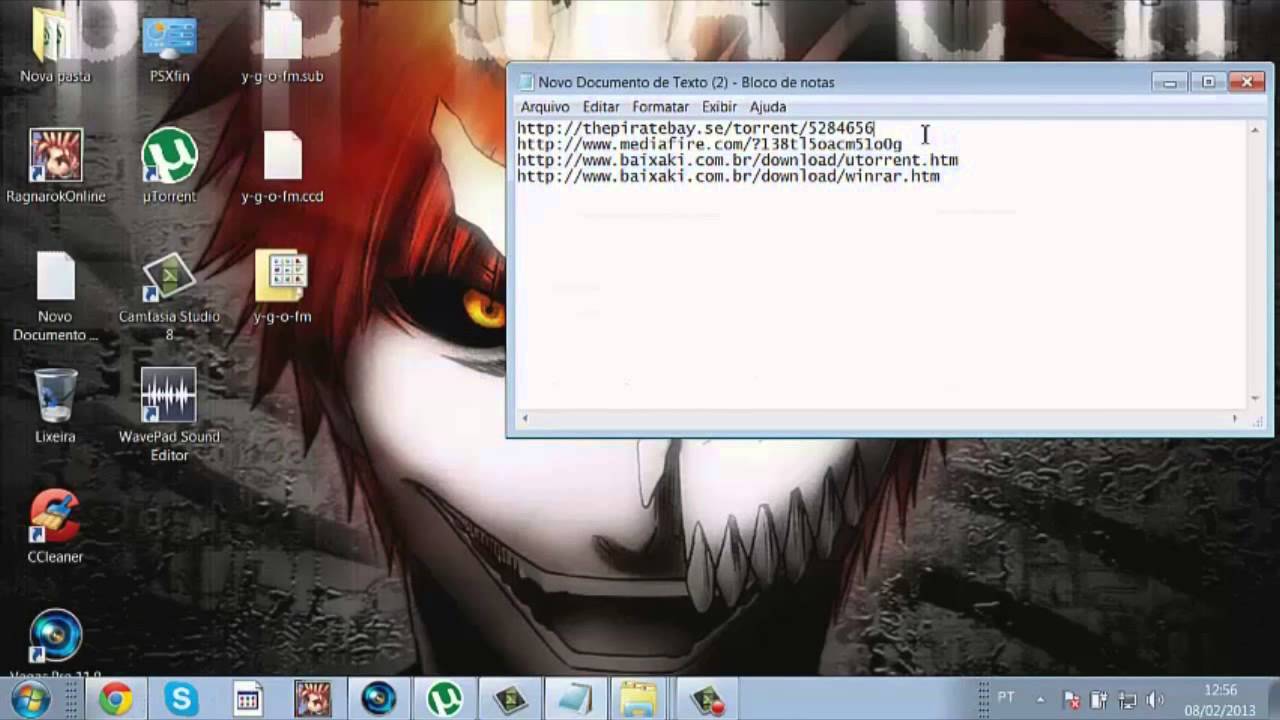
Task: Open Camtasia Recorder in the taskbar
Action: click(706, 699)
